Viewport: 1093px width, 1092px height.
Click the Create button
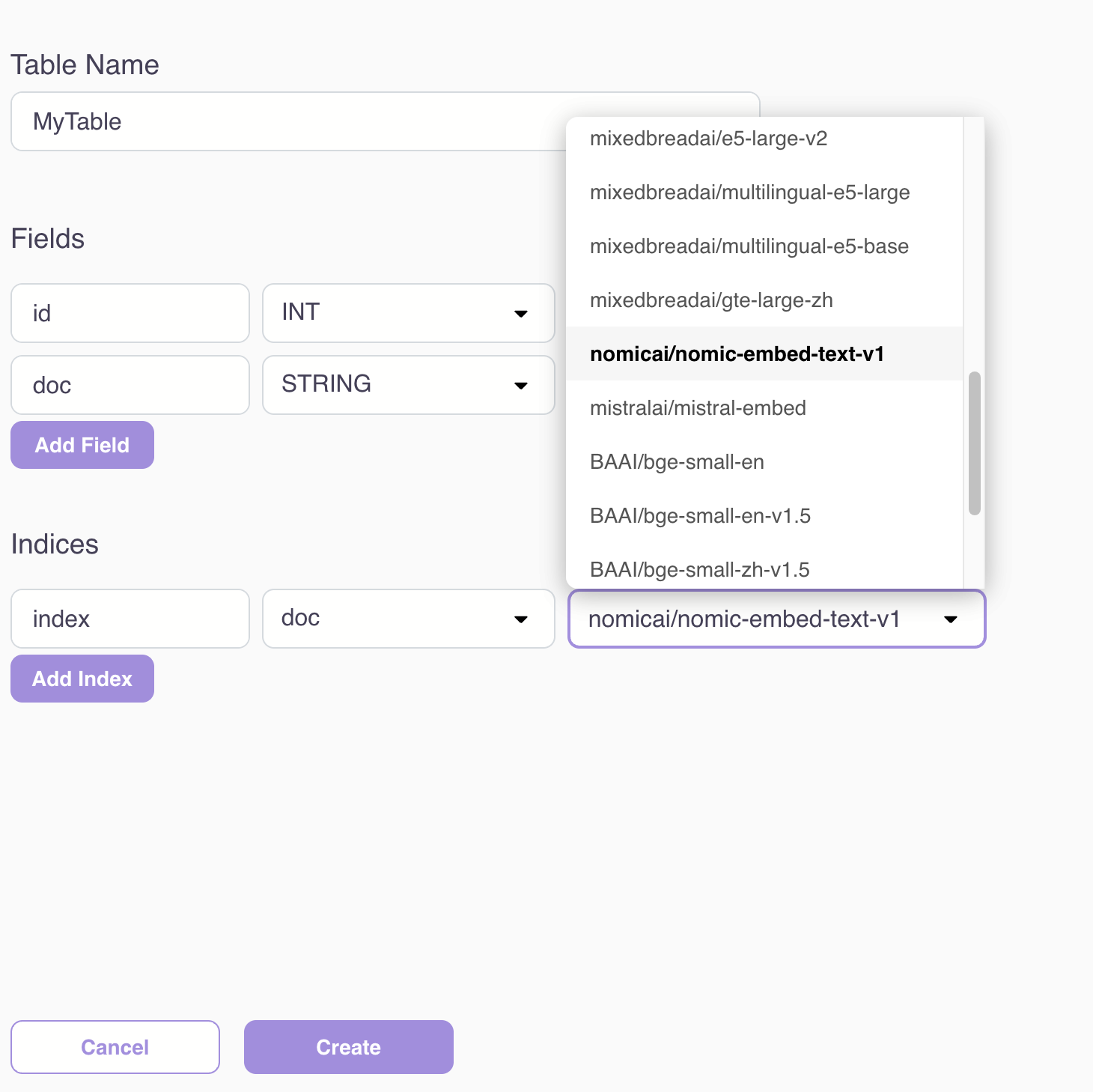(348, 1047)
